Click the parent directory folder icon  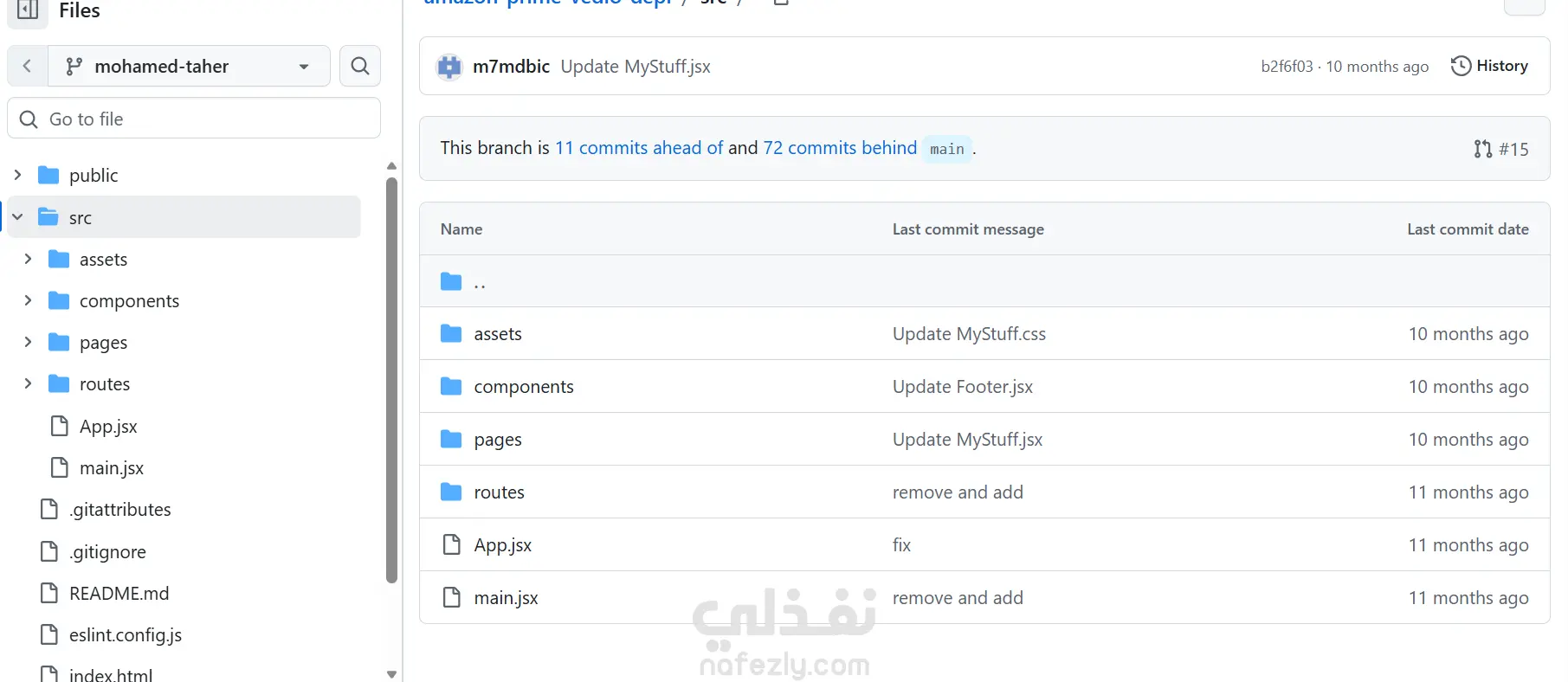[x=451, y=281]
